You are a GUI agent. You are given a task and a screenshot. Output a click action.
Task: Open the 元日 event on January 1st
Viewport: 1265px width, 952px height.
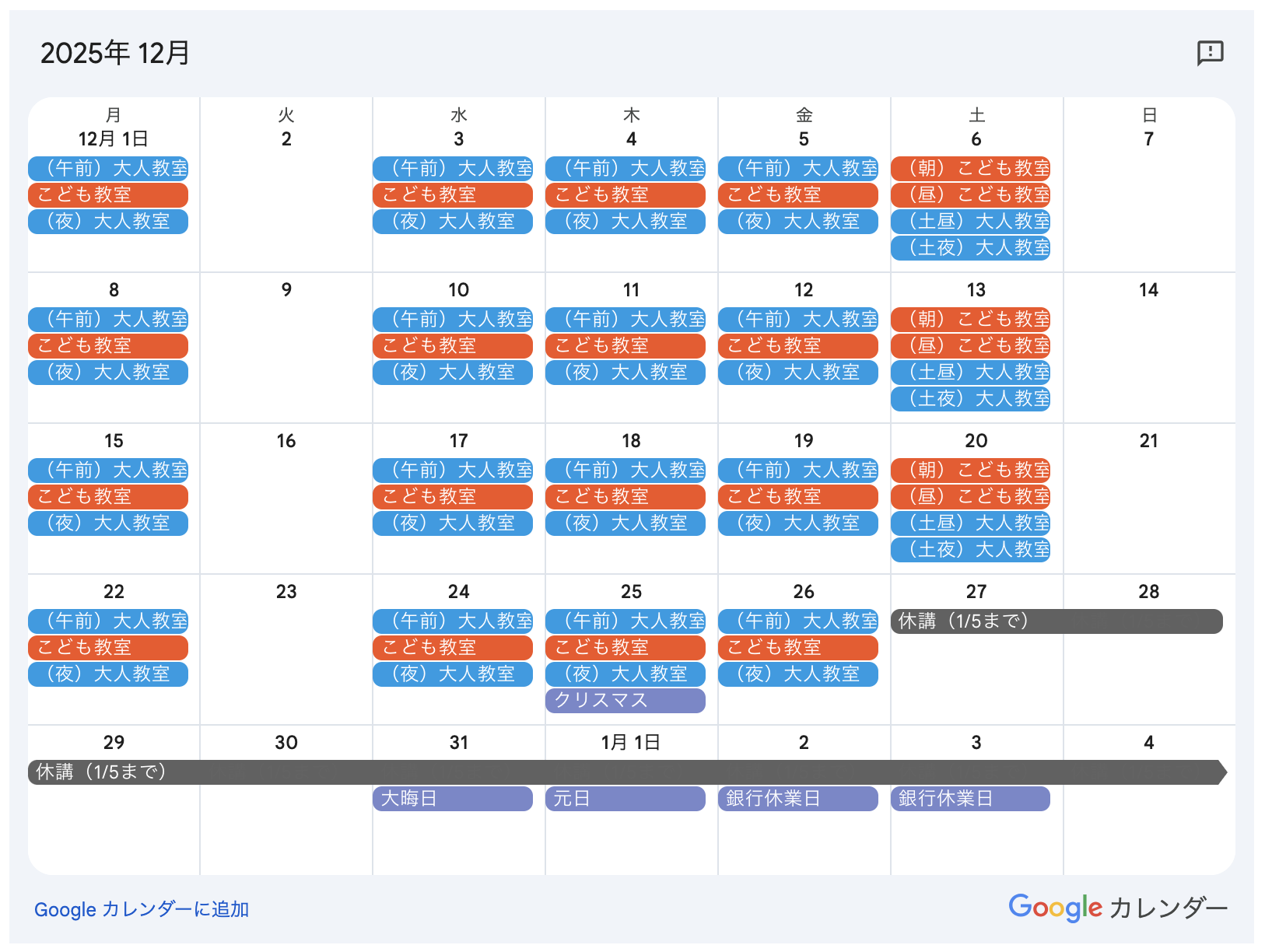point(625,798)
